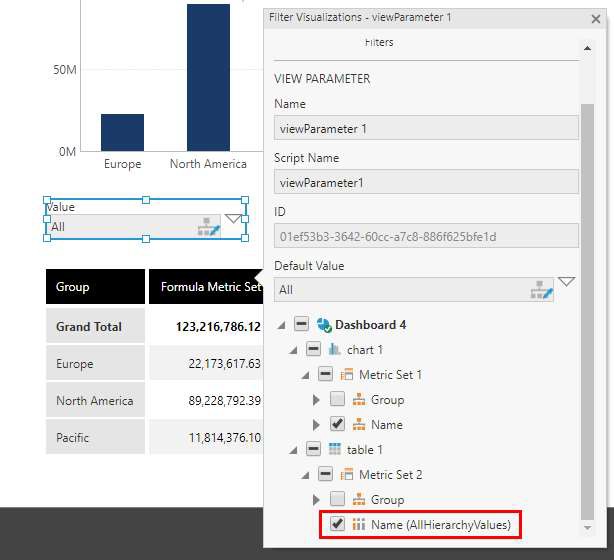This screenshot has width=614, height=560.
Task: Click the table 1 grid icon
Action: (x=335, y=450)
